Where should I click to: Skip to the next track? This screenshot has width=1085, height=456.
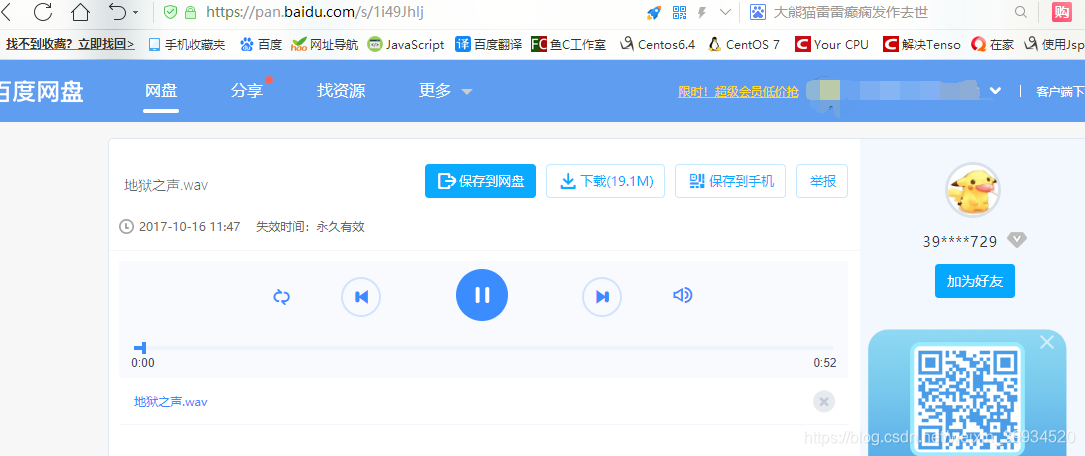click(602, 297)
